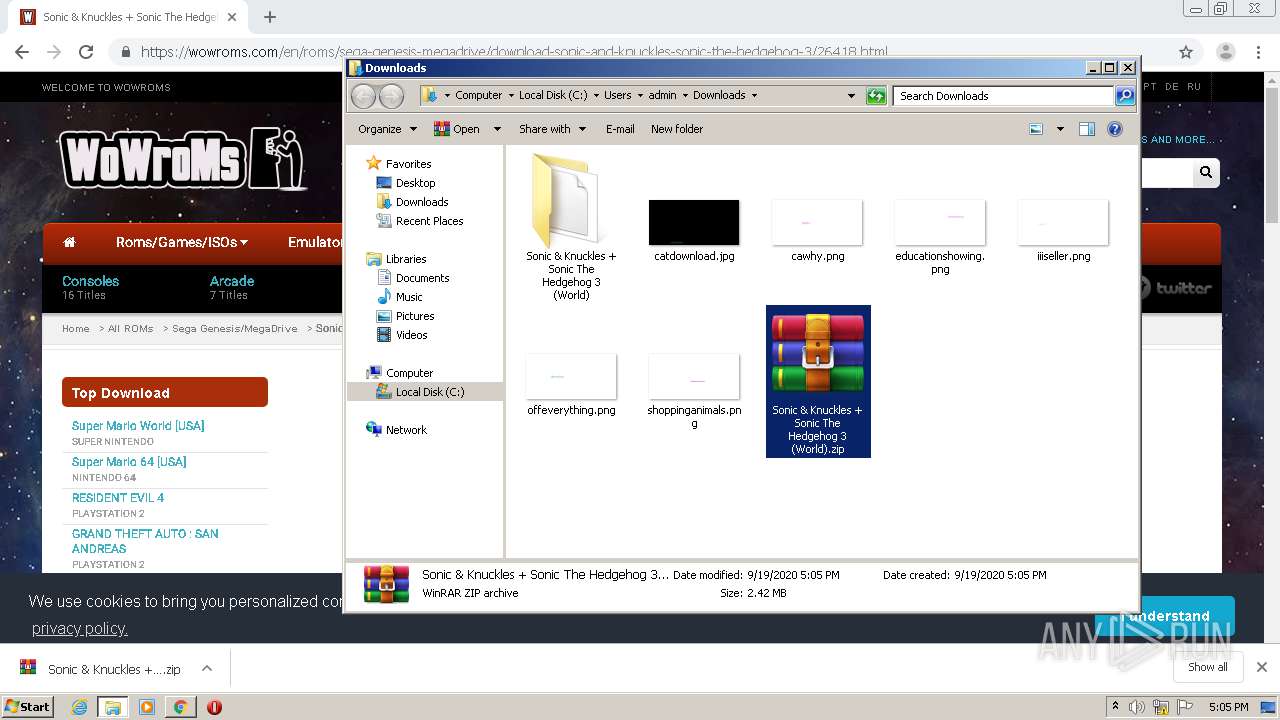
Task: Open Roms/Games/ISOs menu on website
Action: 182,242
